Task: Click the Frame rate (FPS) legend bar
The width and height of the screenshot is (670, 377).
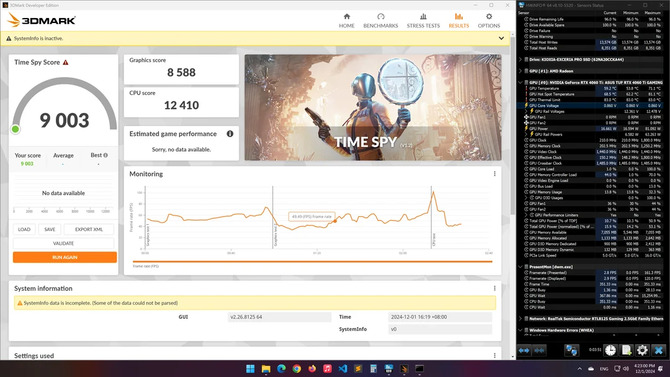Action: click(x=312, y=261)
